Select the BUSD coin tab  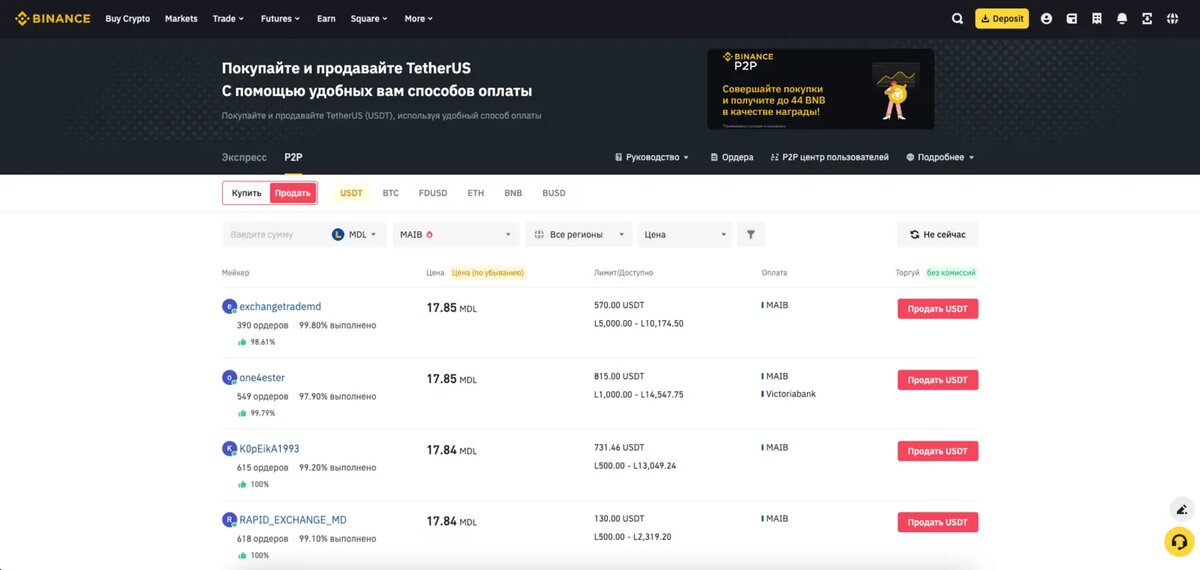pos(554,193)
